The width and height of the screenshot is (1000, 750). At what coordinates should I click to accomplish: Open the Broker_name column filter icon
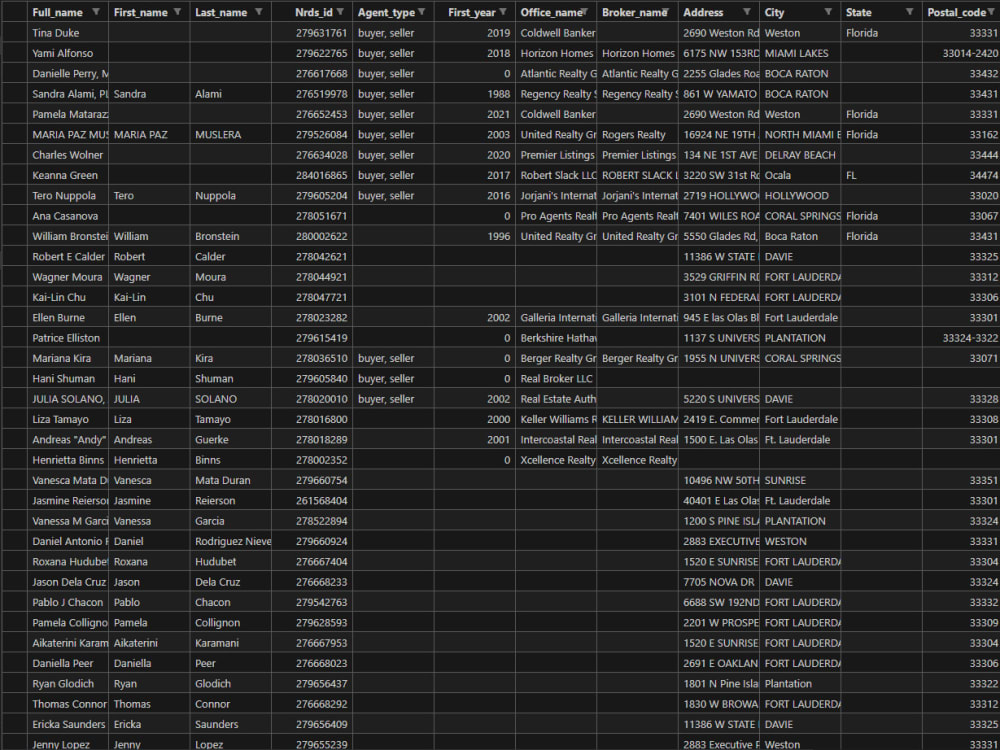(x=665, y=12)
